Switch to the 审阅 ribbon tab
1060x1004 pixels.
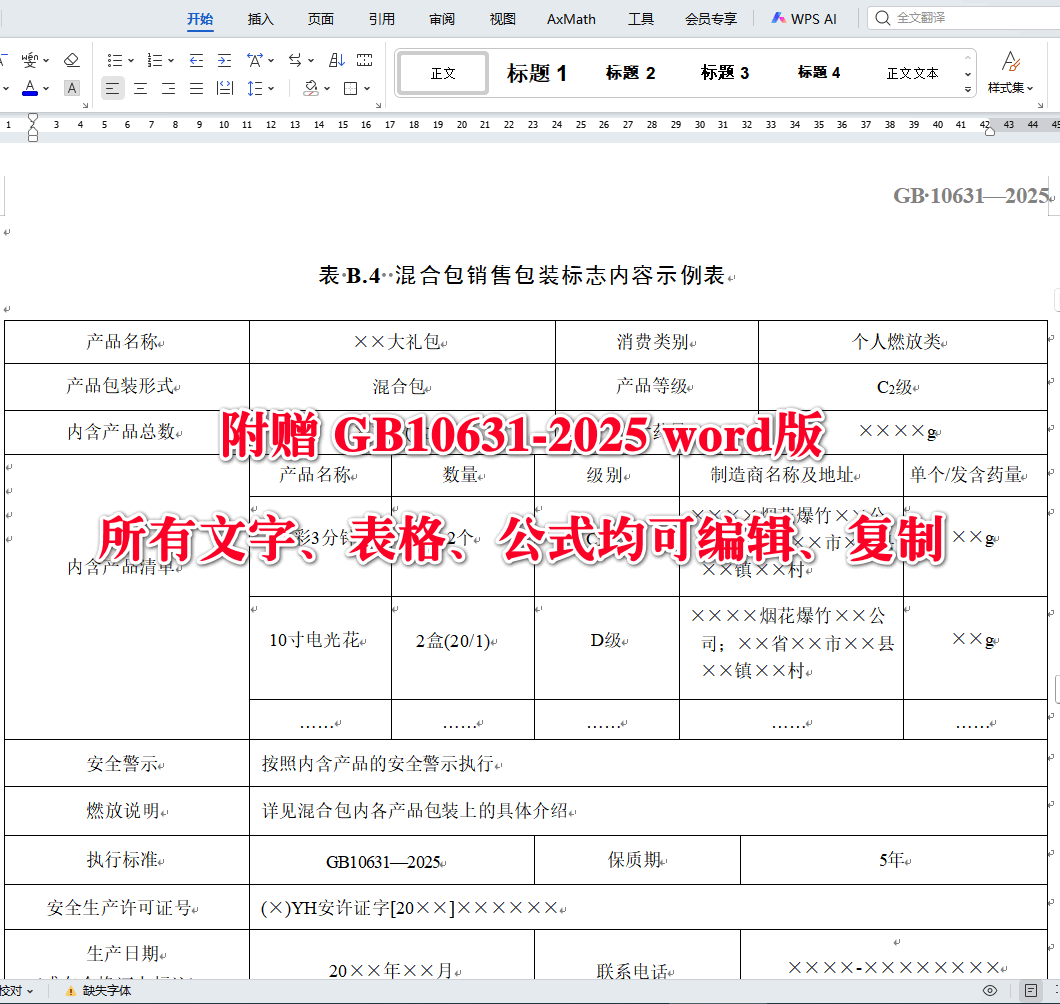(441, 17)
